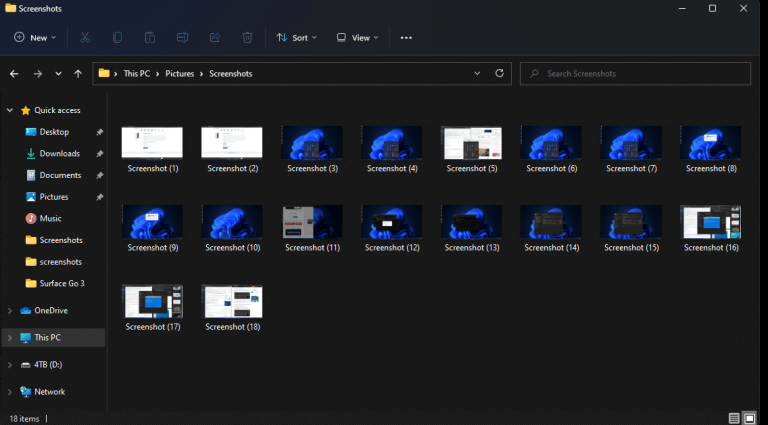This screenshot has height=425, width=768.
Task: Open Desktop in Quick access
Action: [54, 132]
